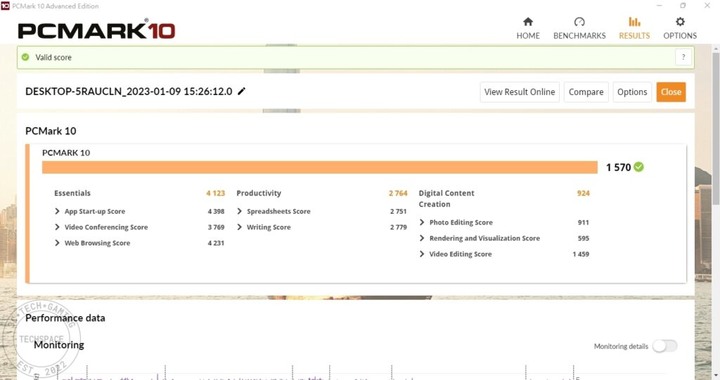Viewport: 720px width, 380px height.
Task: Click the Digital Content Creation heading
Action: tap(446, 199)
